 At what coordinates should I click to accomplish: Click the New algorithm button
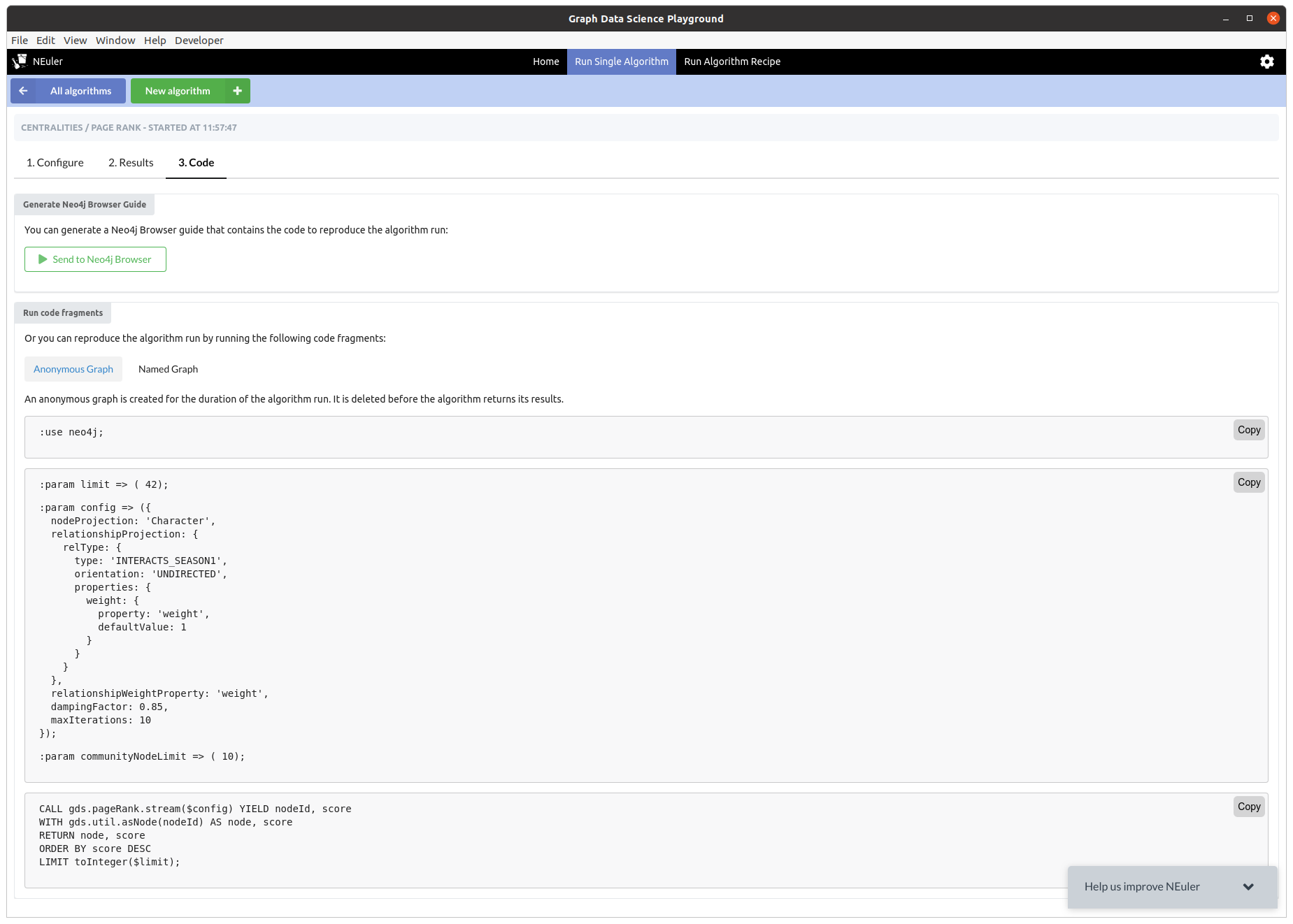190,91
